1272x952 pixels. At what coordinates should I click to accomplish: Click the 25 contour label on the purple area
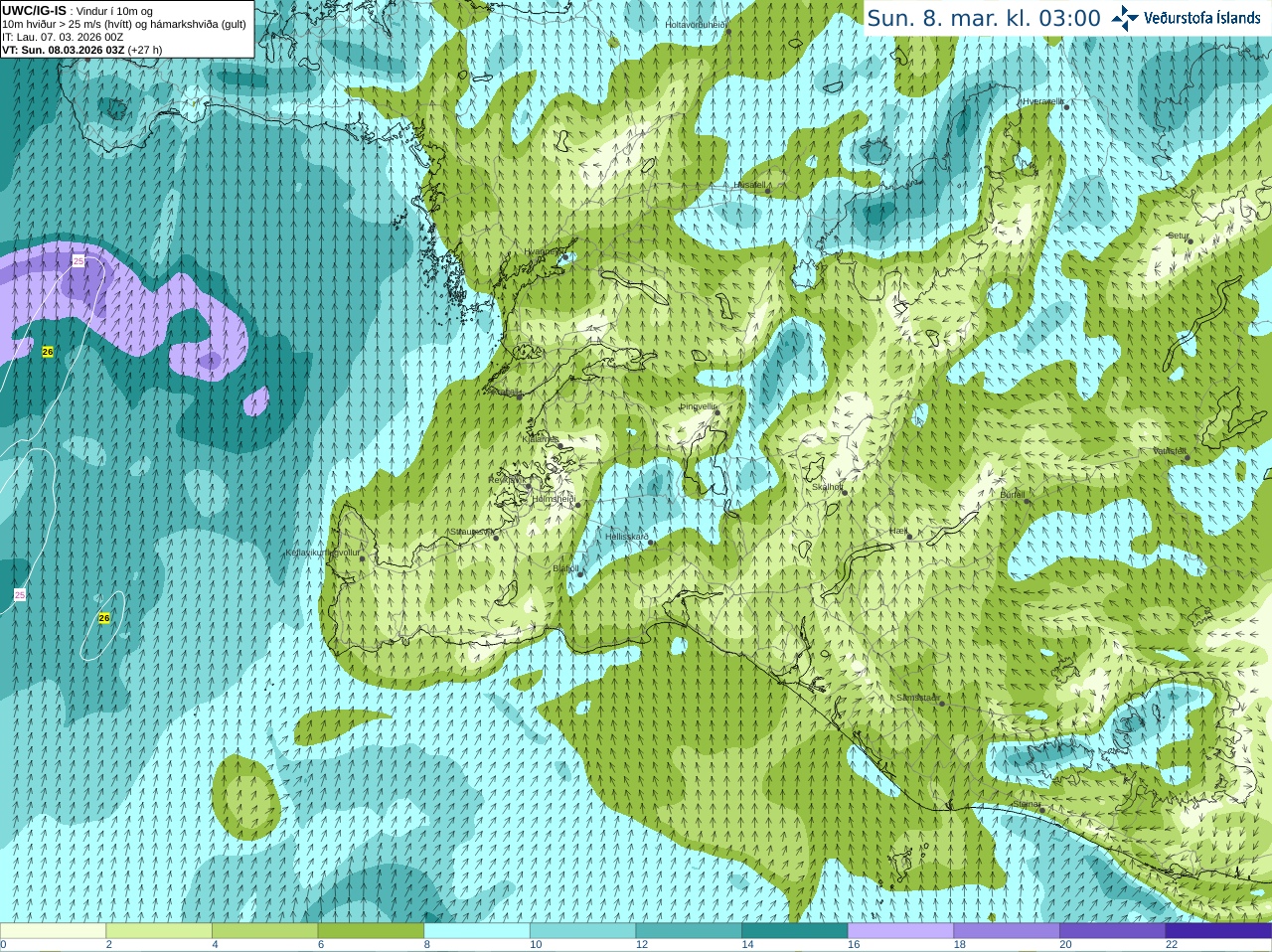79,260
